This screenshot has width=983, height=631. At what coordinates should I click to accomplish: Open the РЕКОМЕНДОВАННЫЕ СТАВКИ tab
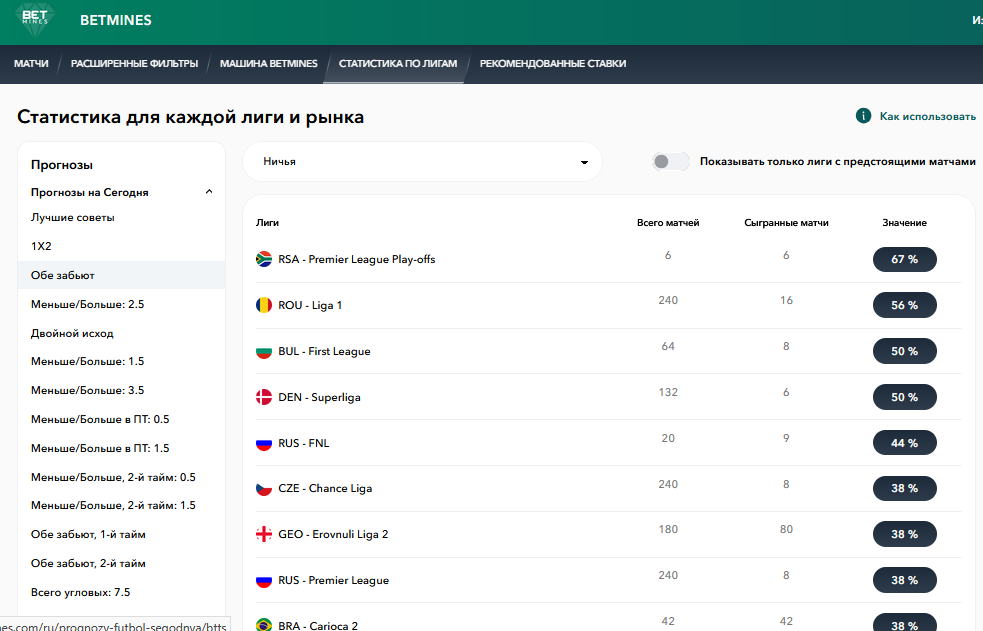click(553, 63)
